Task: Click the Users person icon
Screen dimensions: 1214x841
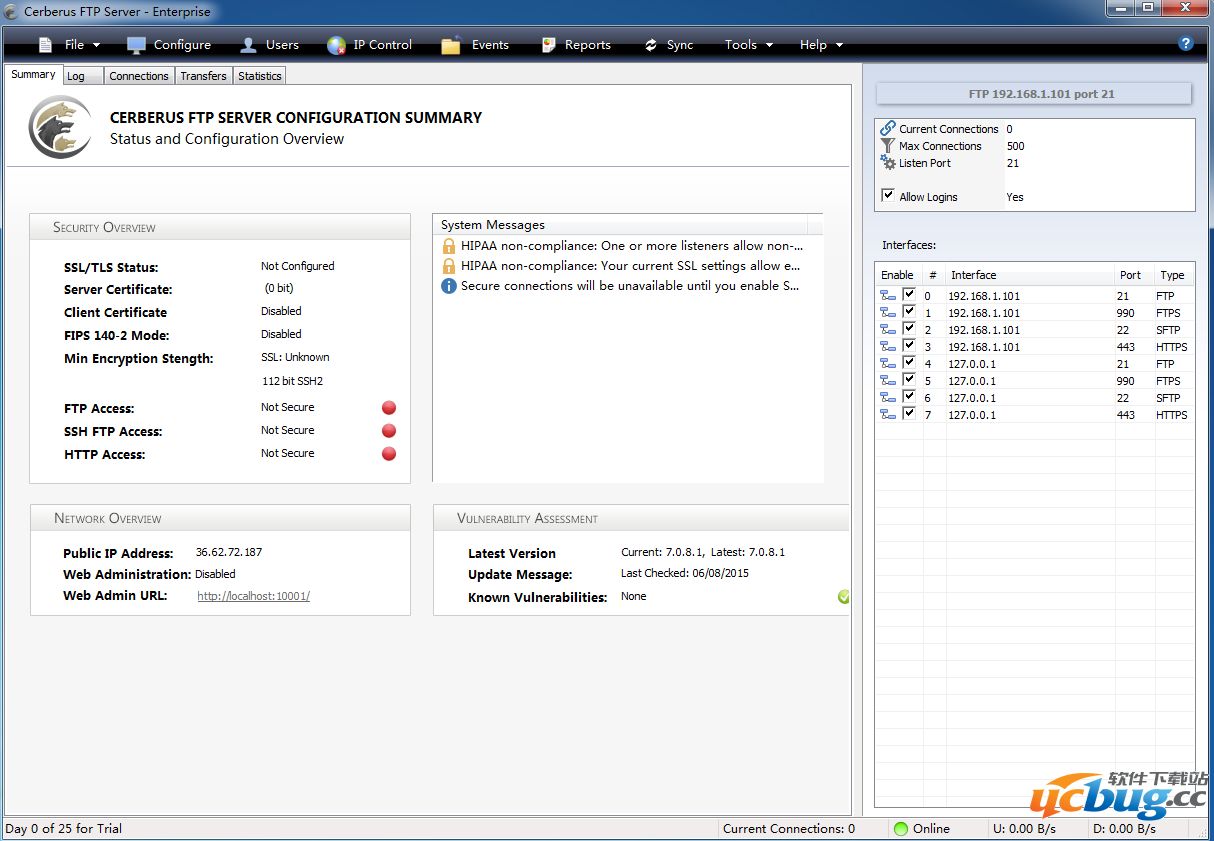Action: pos(249,45)
